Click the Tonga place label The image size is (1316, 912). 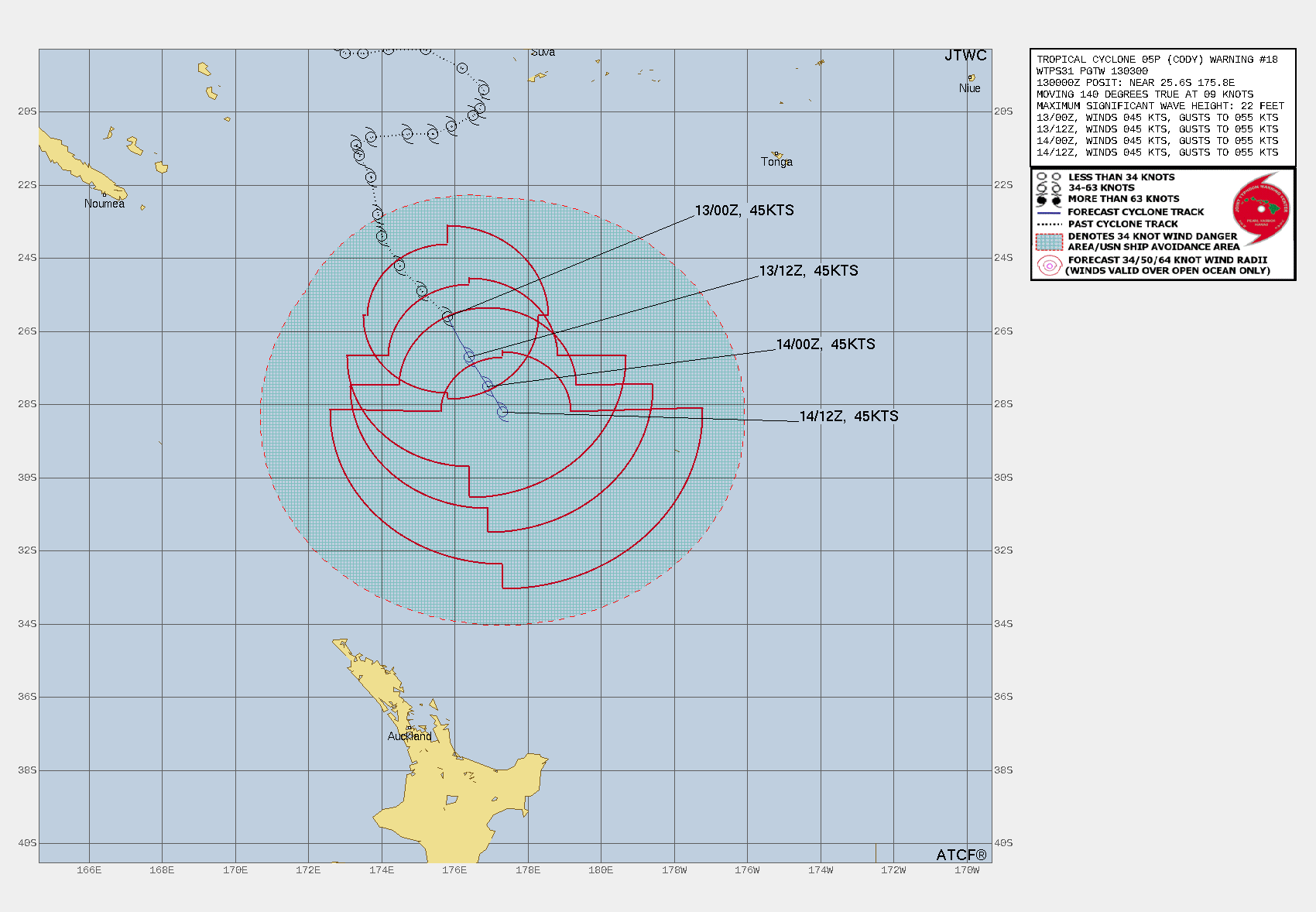tap(776, 162)
